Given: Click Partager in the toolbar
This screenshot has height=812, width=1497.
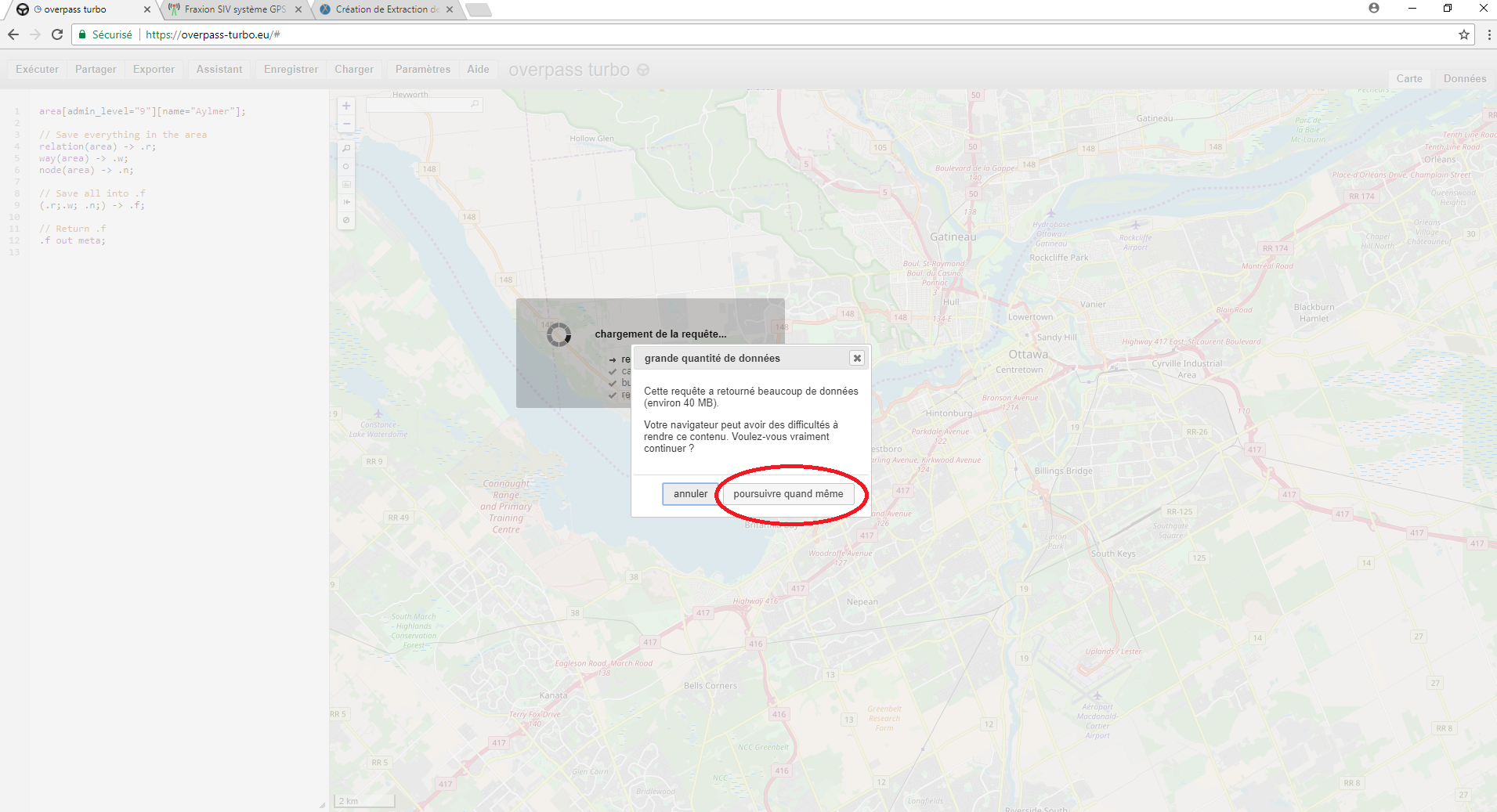Looking at the screenshot, I should tap(96, 70).
